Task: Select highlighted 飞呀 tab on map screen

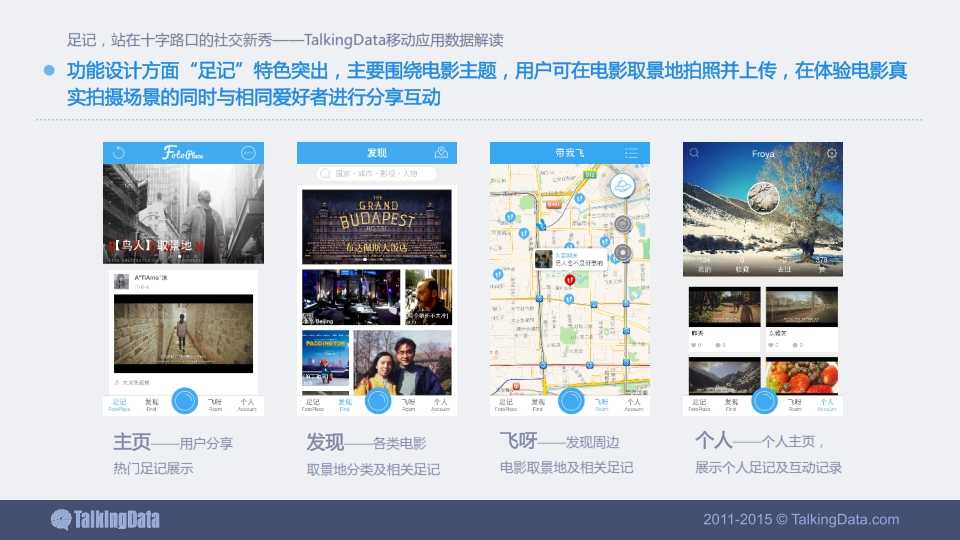Action: (x=602, y=405)
